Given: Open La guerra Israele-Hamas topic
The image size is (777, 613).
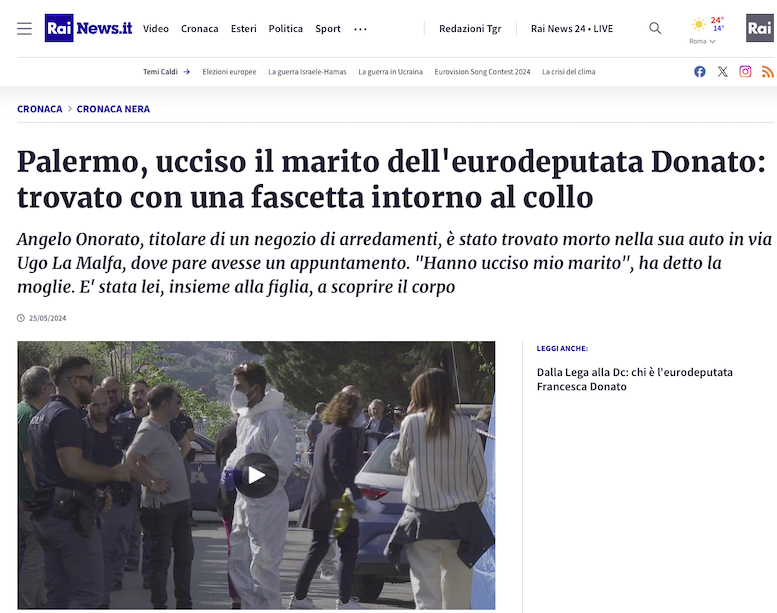Looking at the screenshot, I should point(307,72).
